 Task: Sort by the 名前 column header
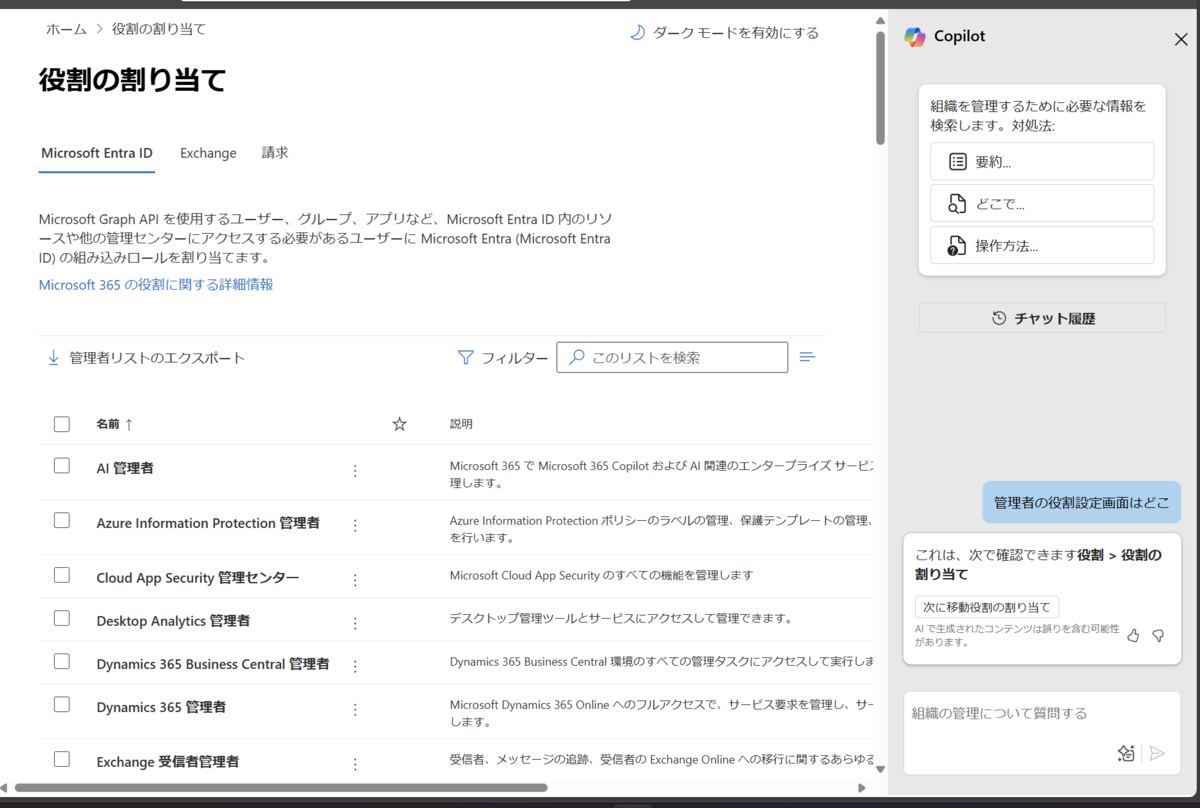point(107,424)
